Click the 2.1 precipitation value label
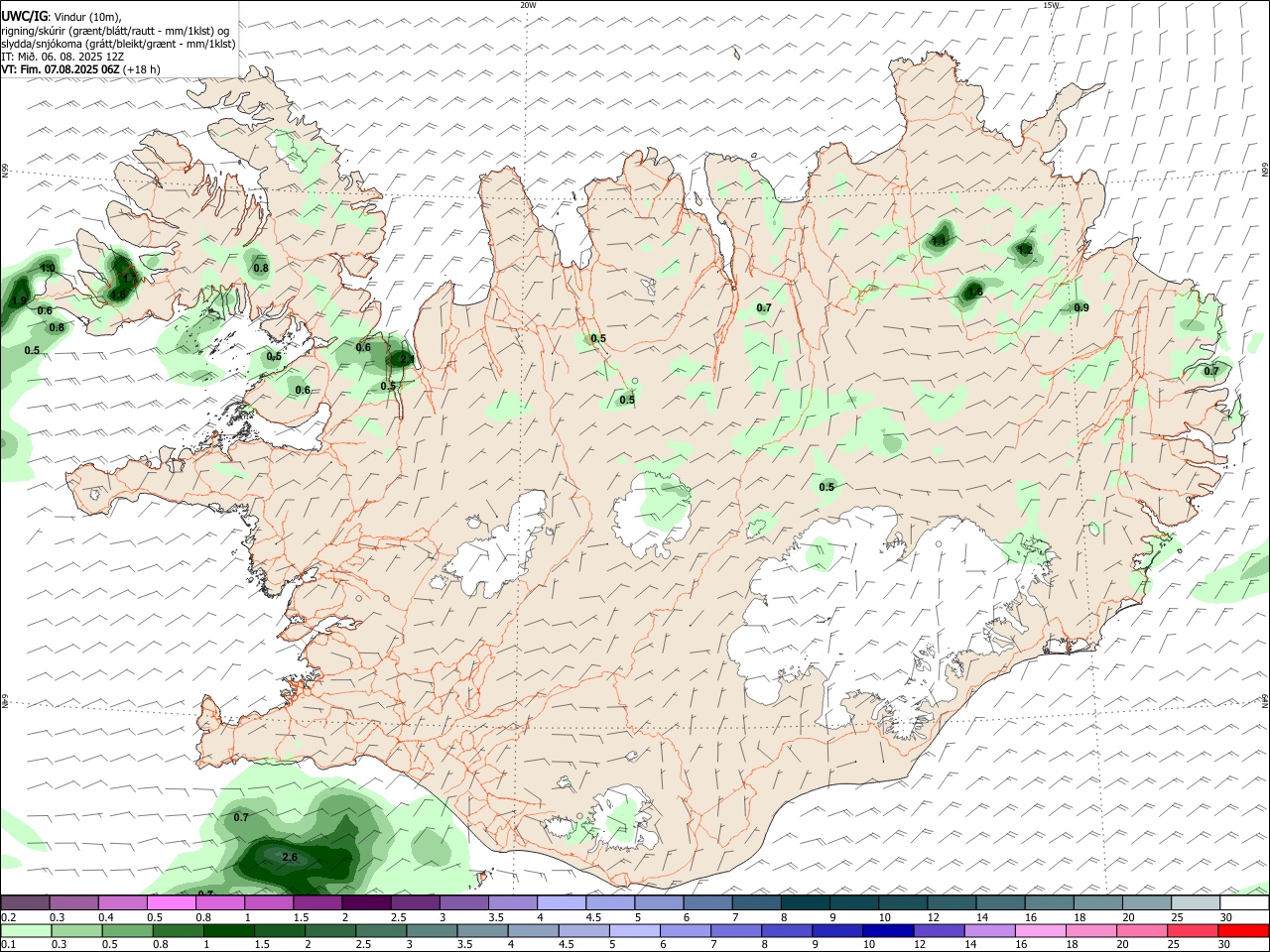Viewport: 1270px width, 952px height. (407, 359)
